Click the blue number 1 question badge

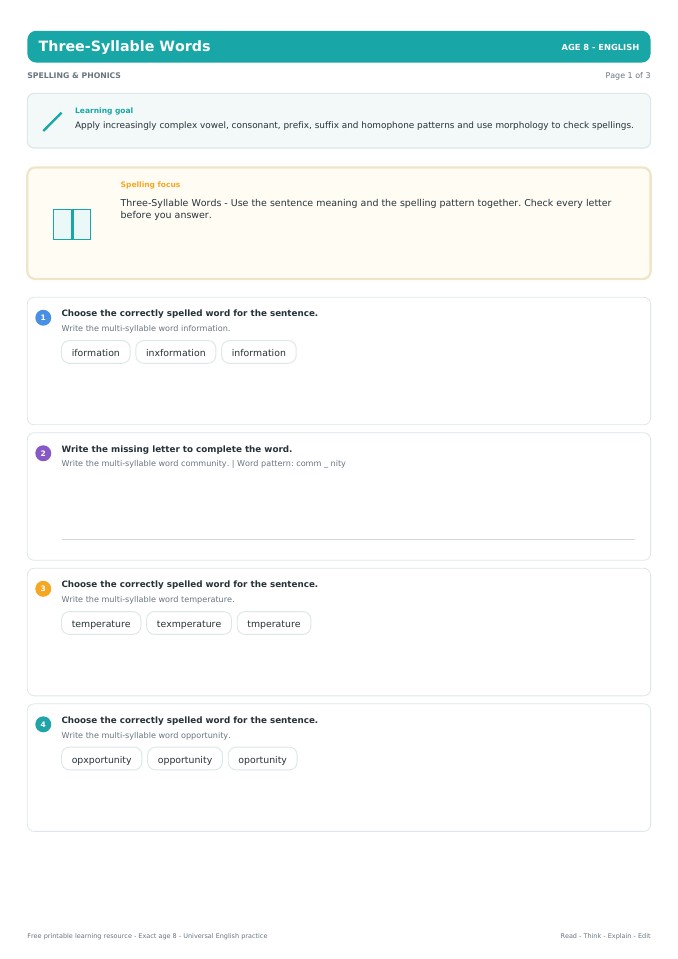click(43, 317)
